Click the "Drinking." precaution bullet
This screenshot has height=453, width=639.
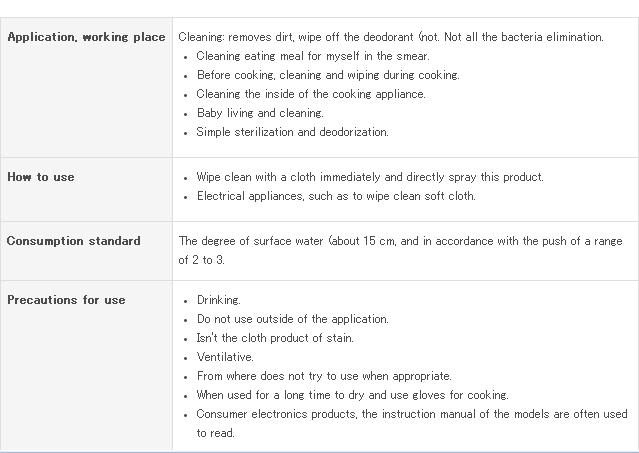(219, 300)
